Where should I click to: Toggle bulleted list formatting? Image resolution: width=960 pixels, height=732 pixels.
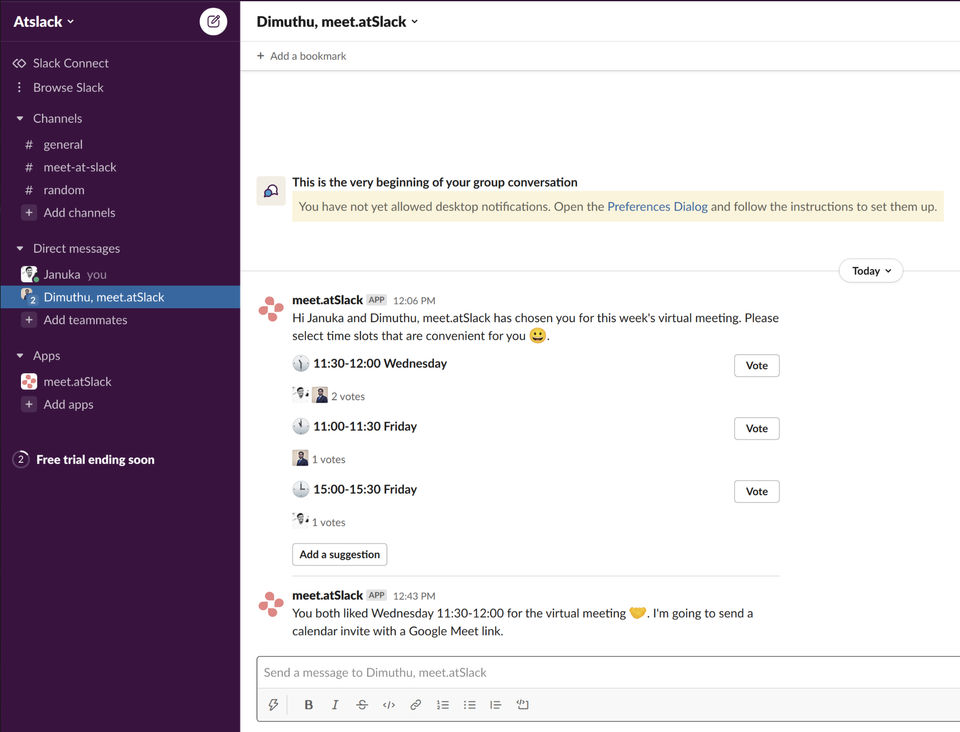tap(470, 704)
